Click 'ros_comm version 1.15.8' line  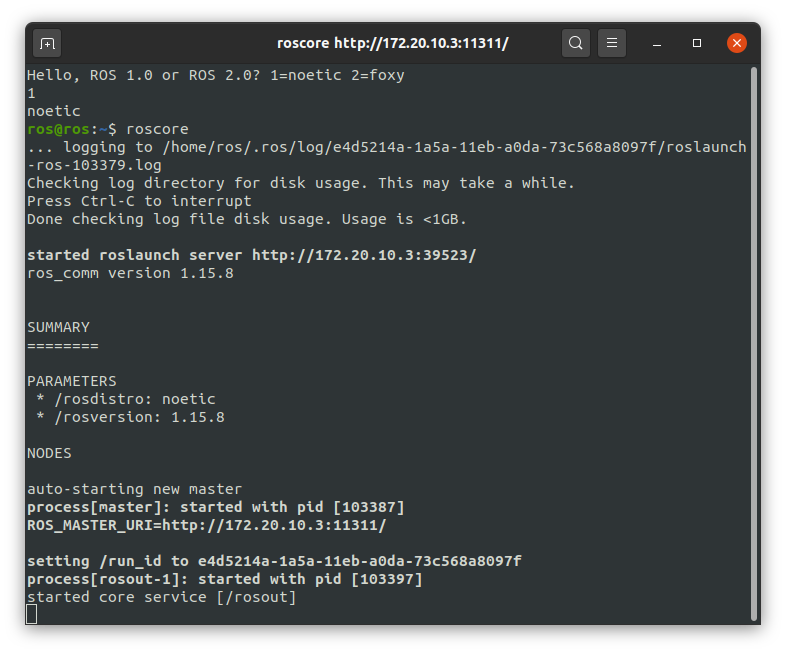coord(130,273)
